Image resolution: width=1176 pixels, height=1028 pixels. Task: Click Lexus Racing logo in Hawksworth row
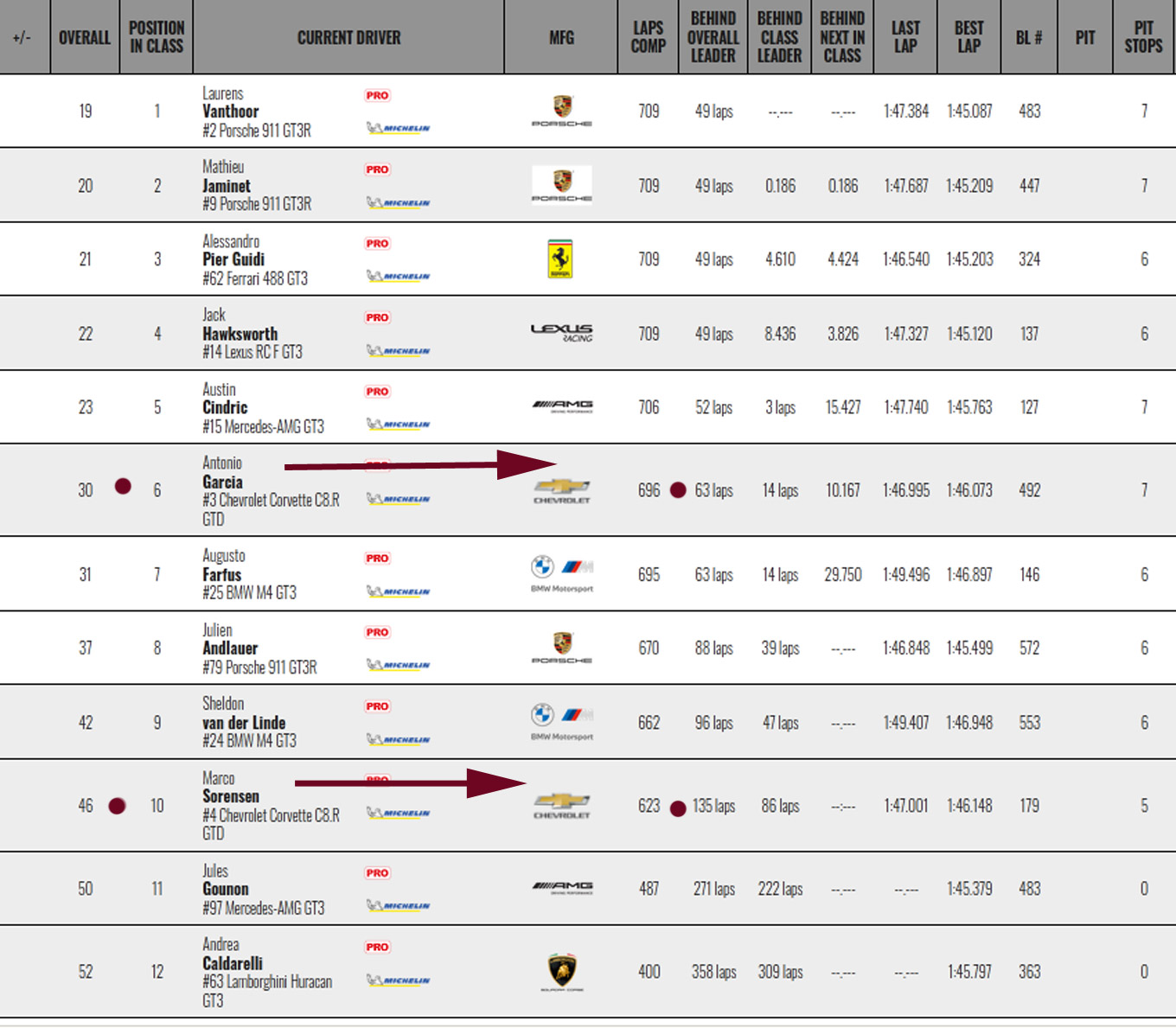(562, 333)
